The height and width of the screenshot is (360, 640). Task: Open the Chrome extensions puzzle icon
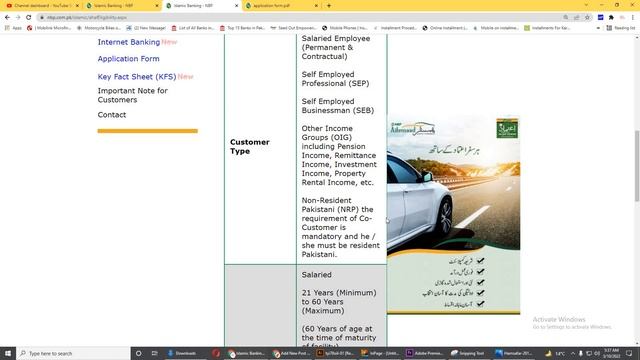pyautogui.click(x=611, y=18)
